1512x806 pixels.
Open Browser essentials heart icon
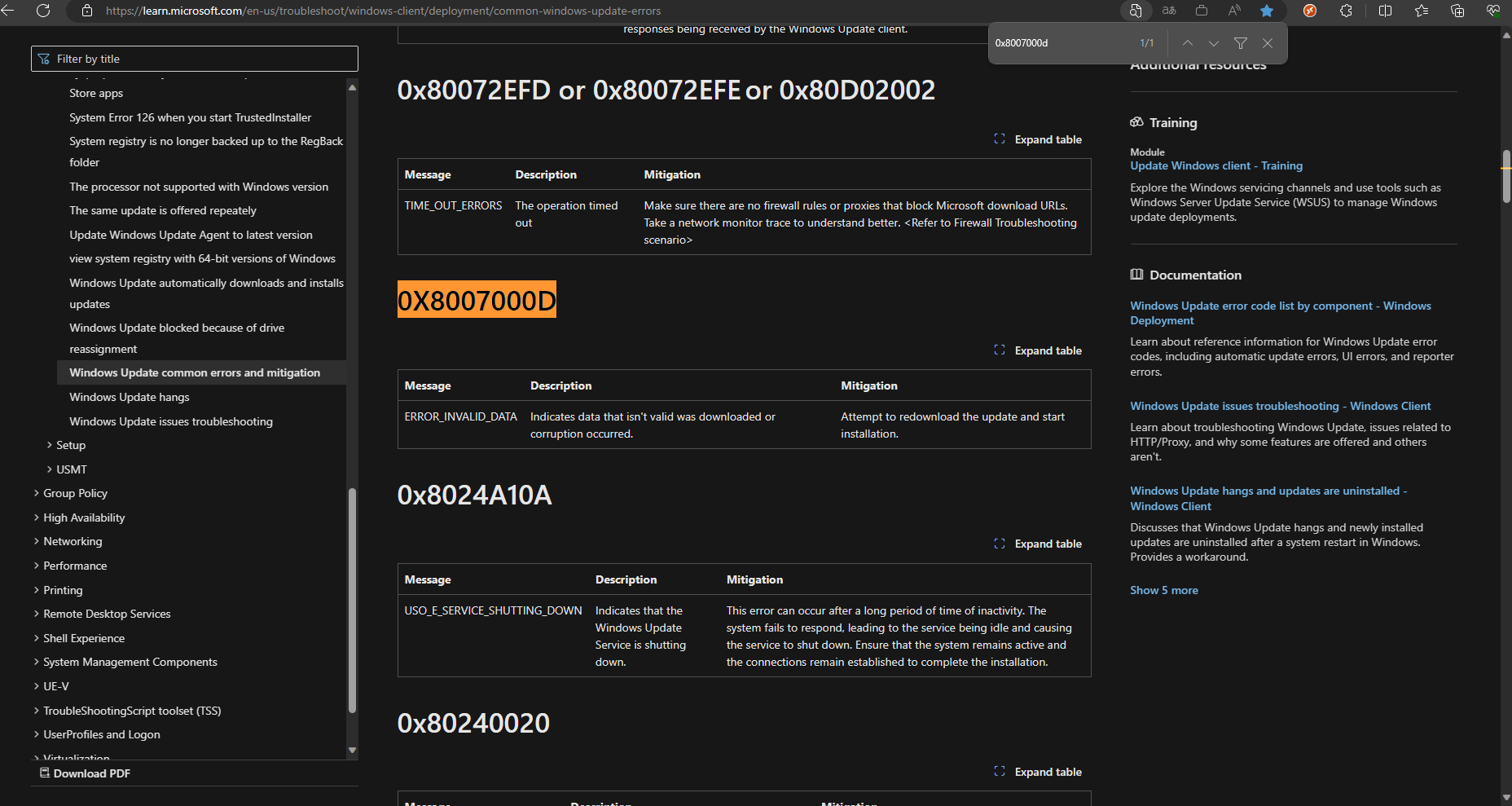[1493, 11]
